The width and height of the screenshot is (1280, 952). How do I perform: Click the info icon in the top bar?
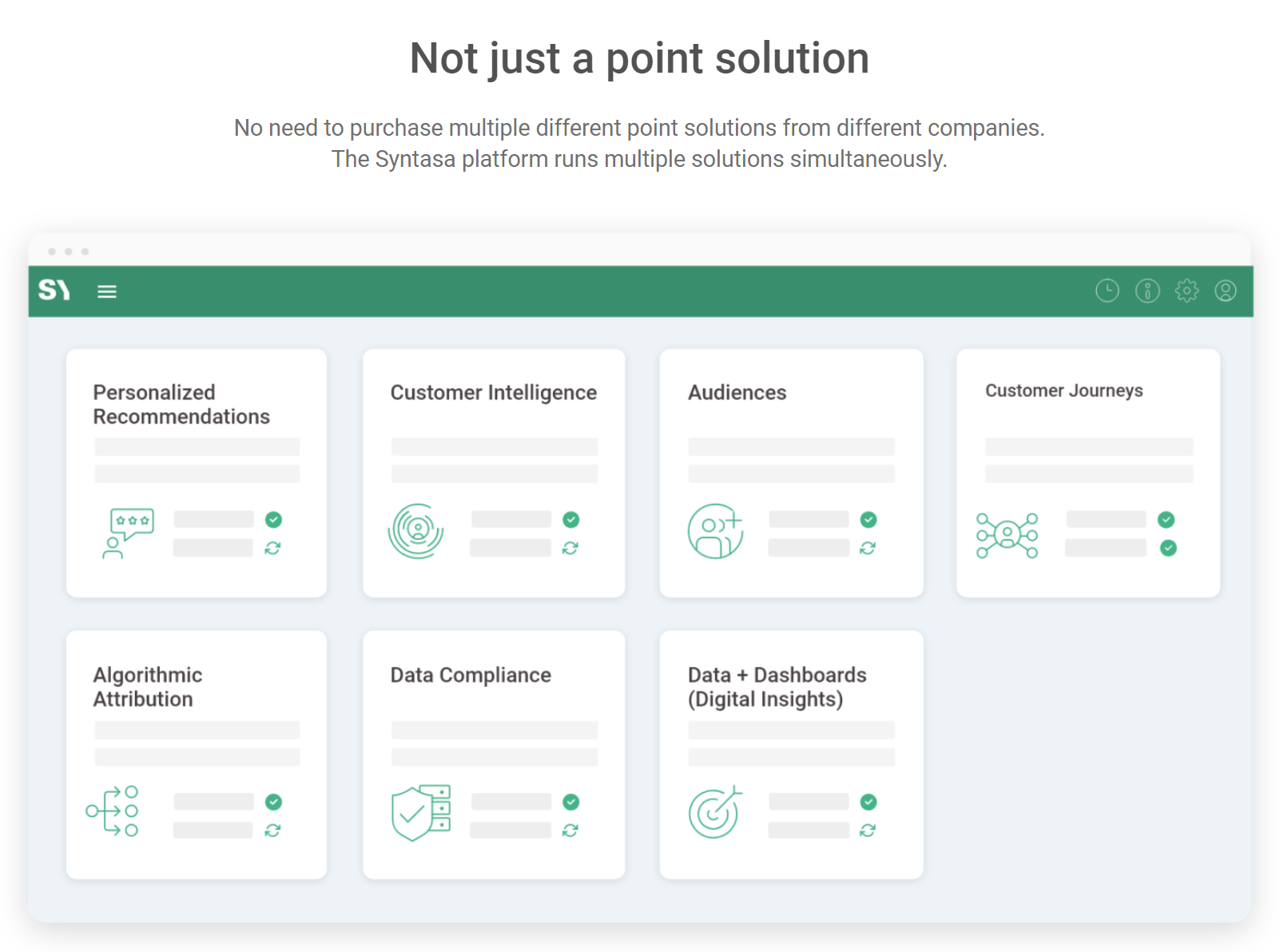1147,291
